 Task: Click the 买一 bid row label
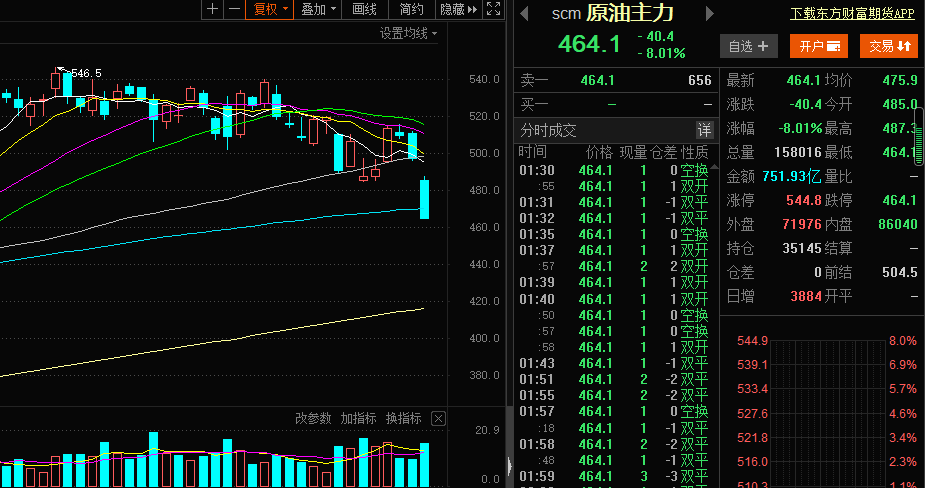tap(534, 105)
